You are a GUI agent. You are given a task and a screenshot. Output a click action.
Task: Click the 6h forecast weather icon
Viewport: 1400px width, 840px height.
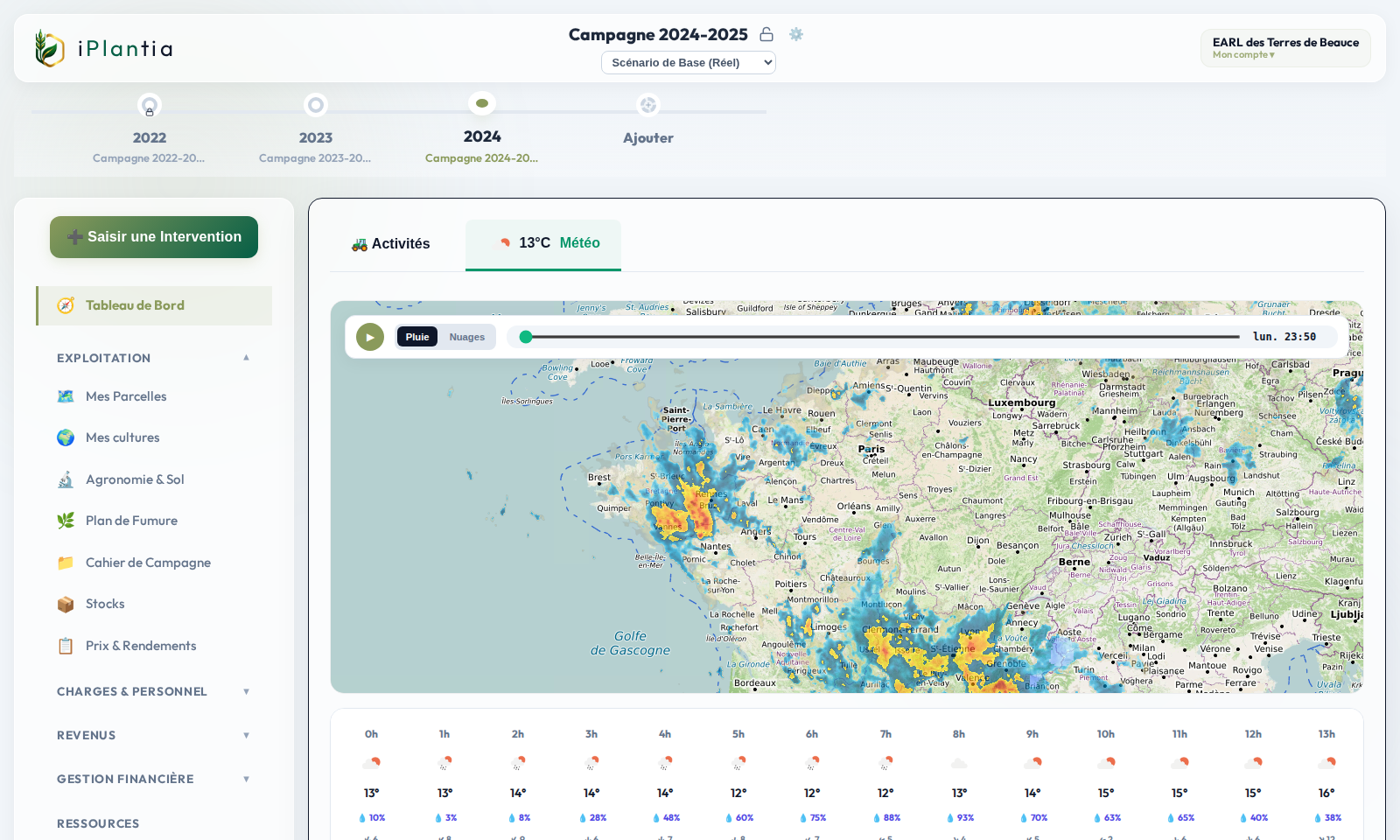click(x=813, y=763)
